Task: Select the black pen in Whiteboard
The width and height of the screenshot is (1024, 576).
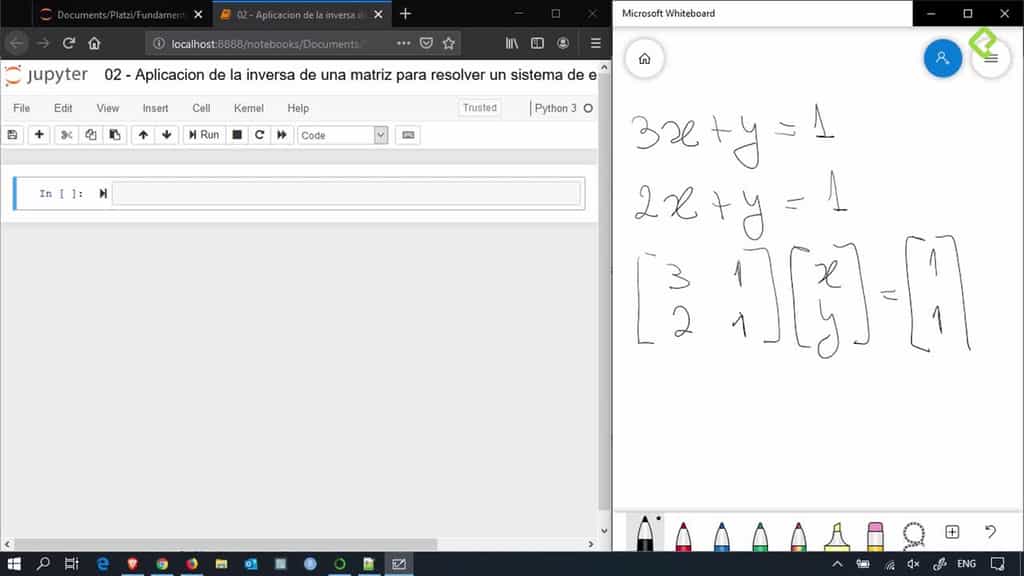Action: (645, 533)
